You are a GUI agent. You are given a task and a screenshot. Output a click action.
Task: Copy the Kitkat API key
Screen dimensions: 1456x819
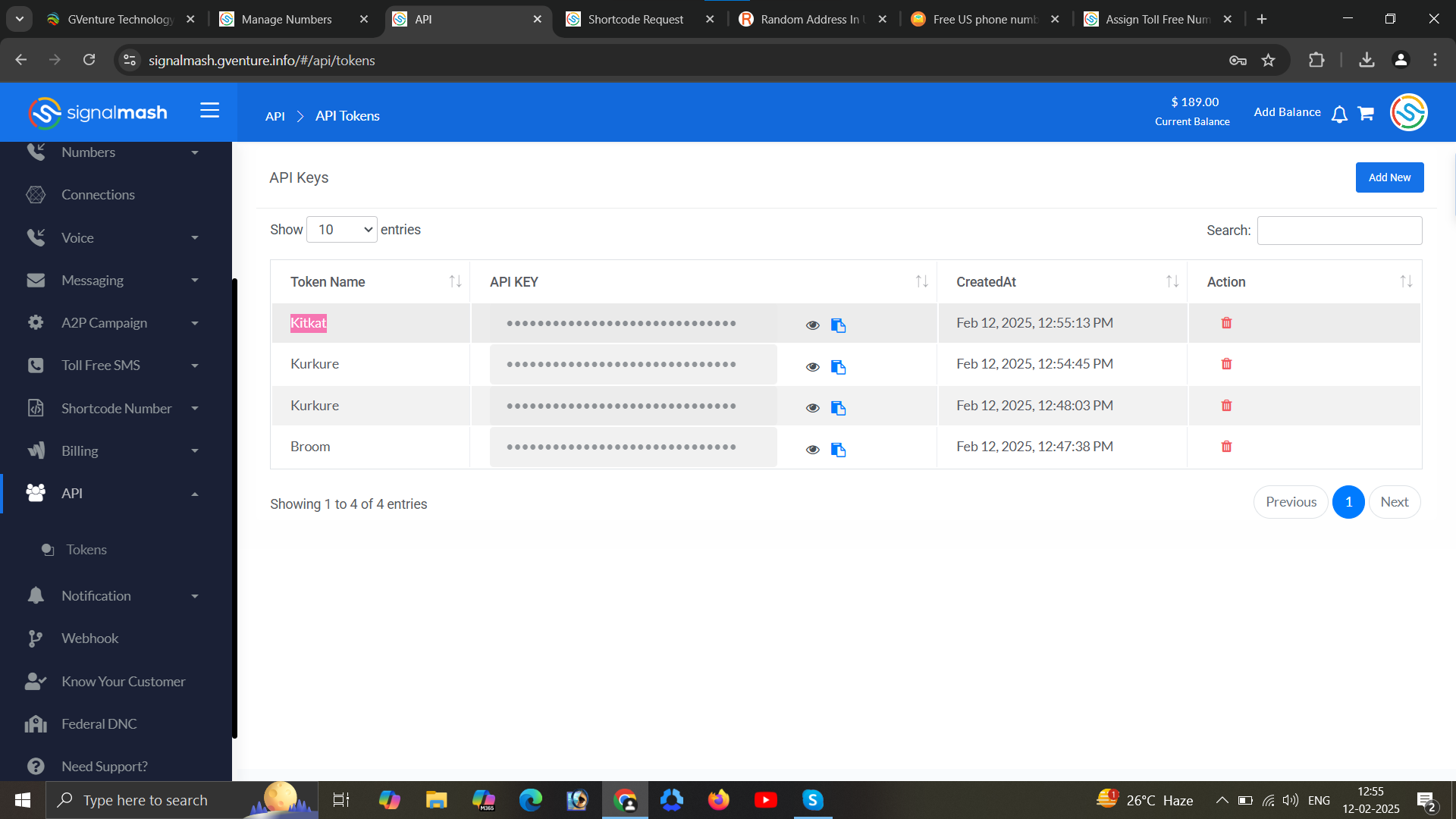(838, 325)
